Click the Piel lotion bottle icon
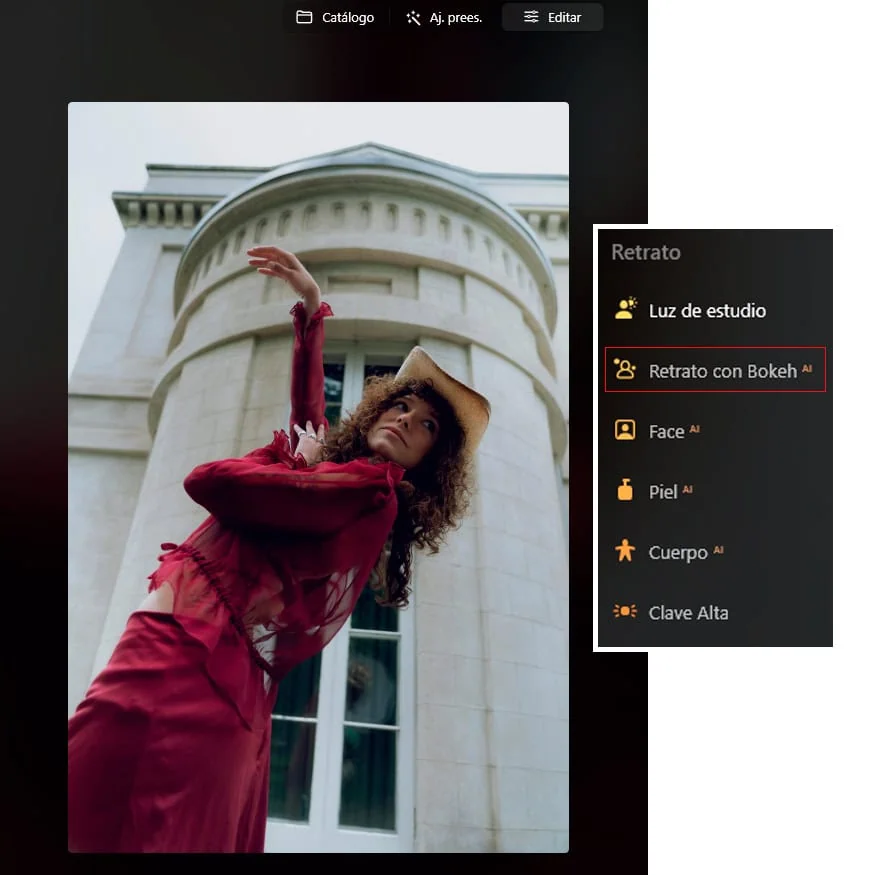The image size is (871, 875). pyautogui.click(x=625, y=490)
